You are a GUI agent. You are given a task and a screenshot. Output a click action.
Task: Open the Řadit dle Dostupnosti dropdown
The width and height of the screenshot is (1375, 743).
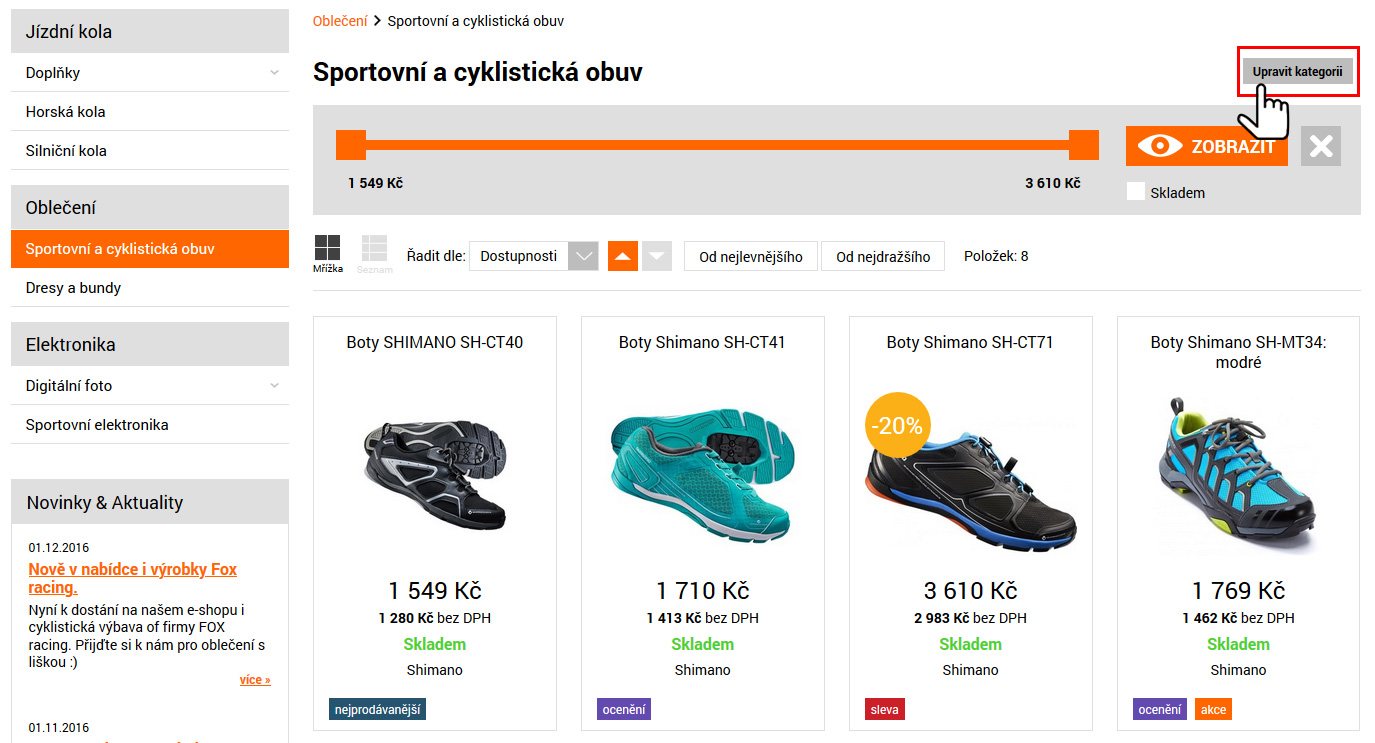(x=533, y=256)
